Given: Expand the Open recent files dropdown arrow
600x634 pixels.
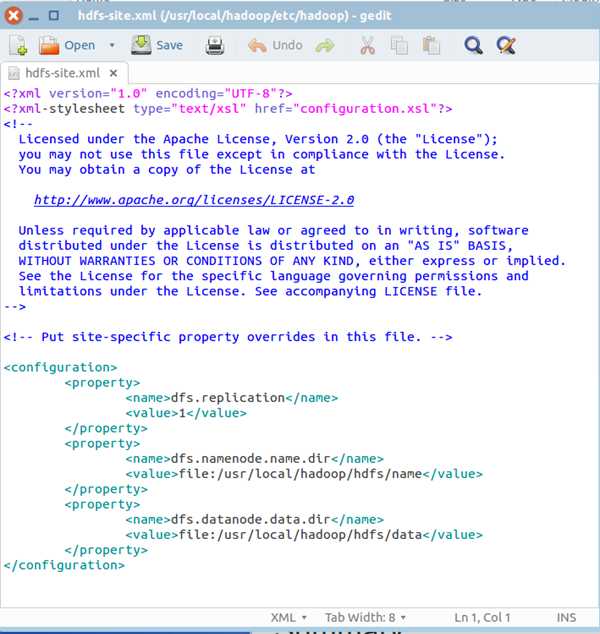Looking at the screenshot, I should (112, 45).
